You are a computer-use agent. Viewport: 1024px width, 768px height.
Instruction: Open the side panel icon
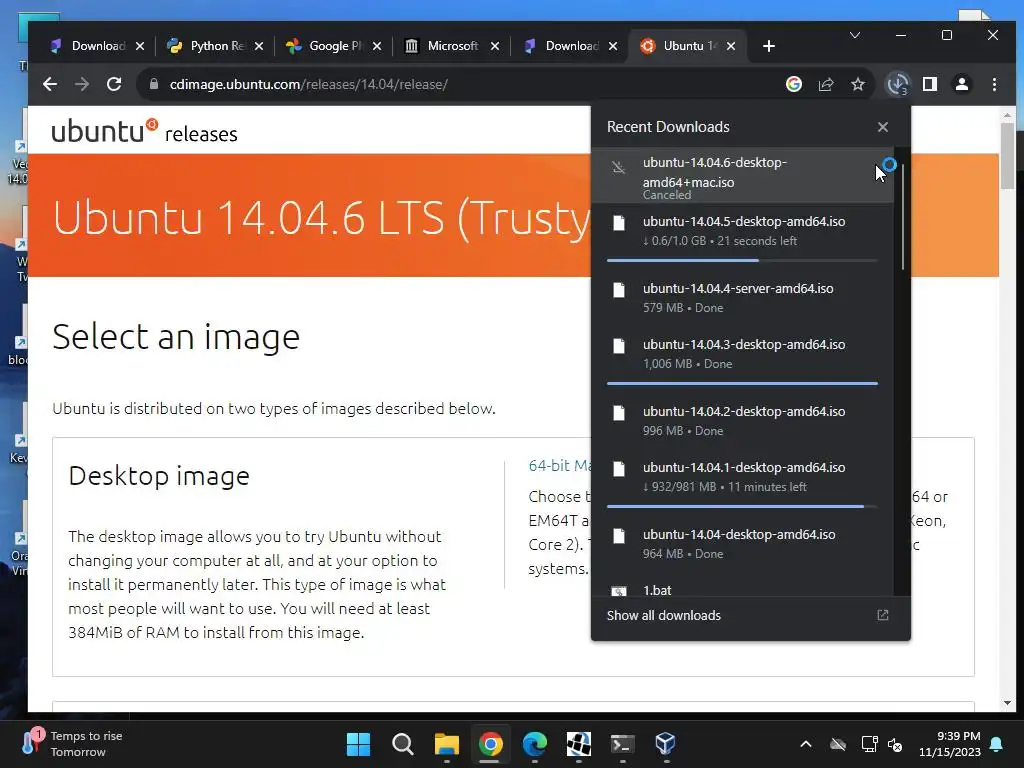coord(930,84)
